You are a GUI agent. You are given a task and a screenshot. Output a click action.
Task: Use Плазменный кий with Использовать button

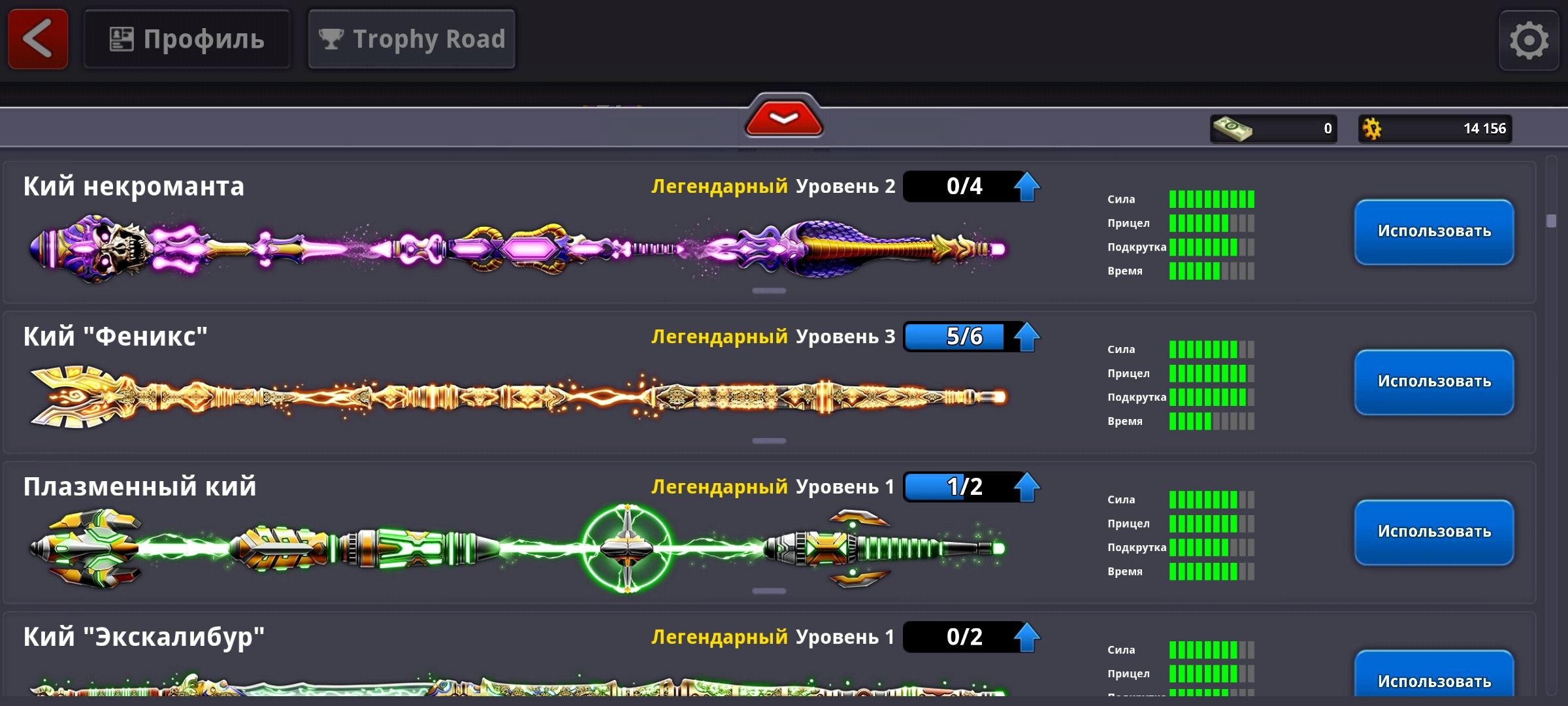pyautogui.click(x=1434, y=532)
